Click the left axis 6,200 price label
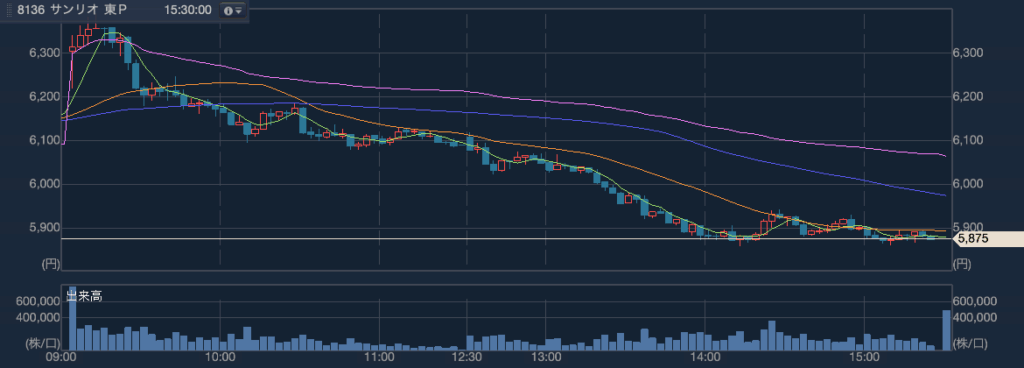 tap(44, 97)
